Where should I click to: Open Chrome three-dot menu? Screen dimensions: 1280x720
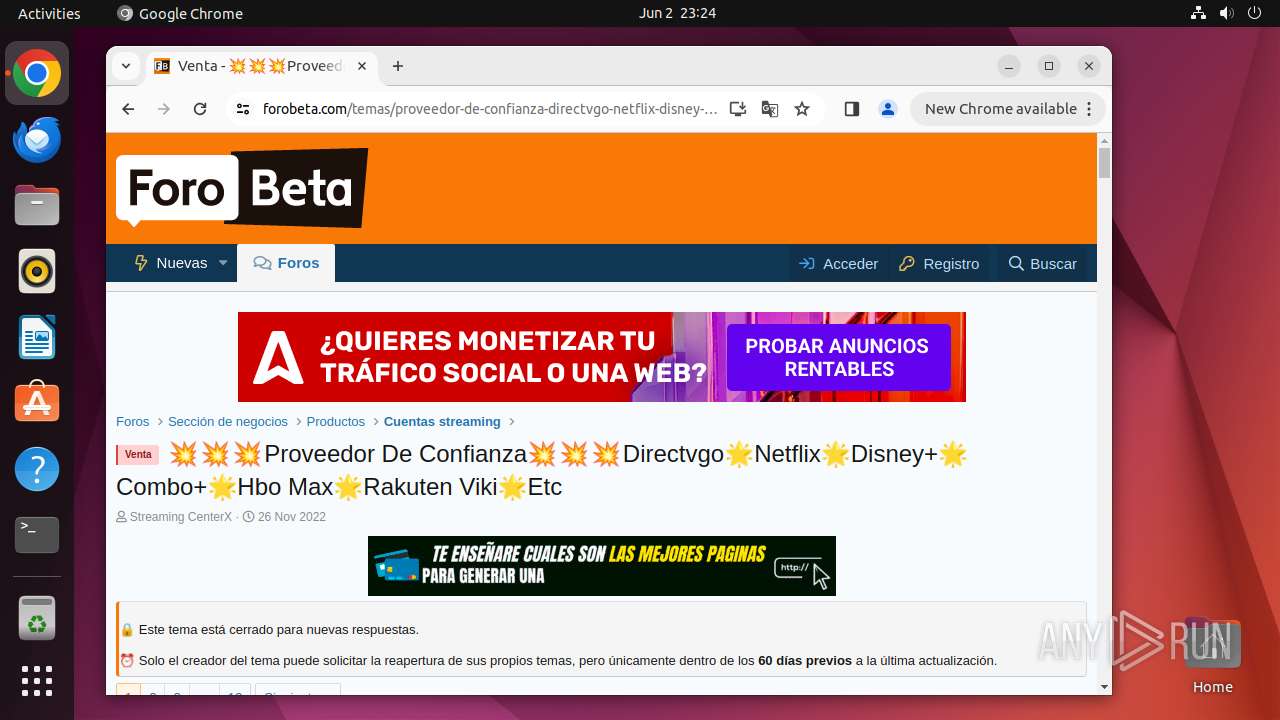(1090, 109)
